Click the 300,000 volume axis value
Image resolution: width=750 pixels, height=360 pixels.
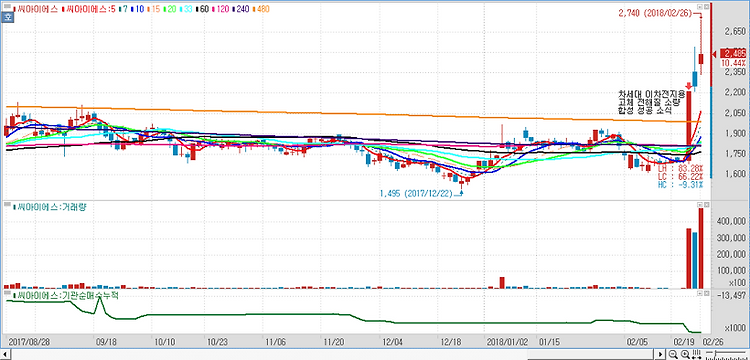[732, 239]
